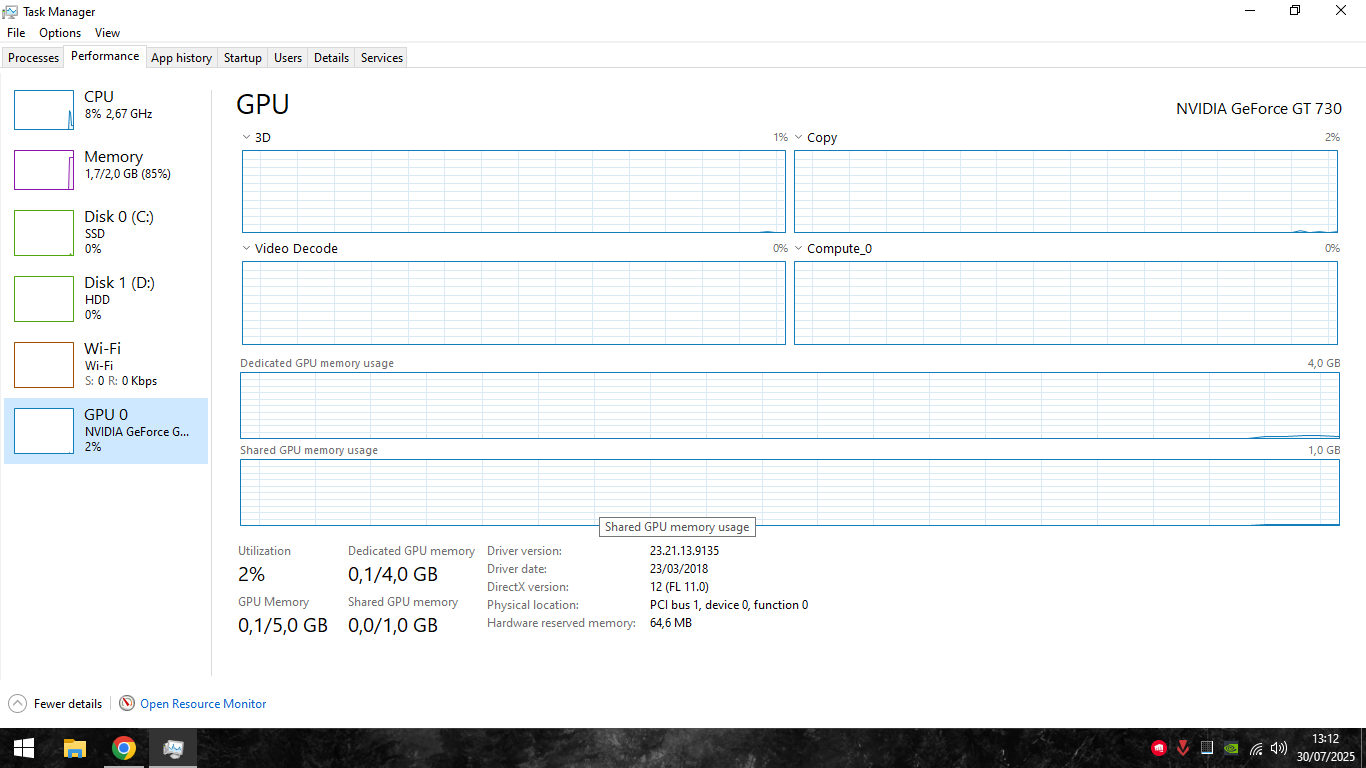Open the Windows Start menu
The image size is (1366, 768).
coord(24,748)
